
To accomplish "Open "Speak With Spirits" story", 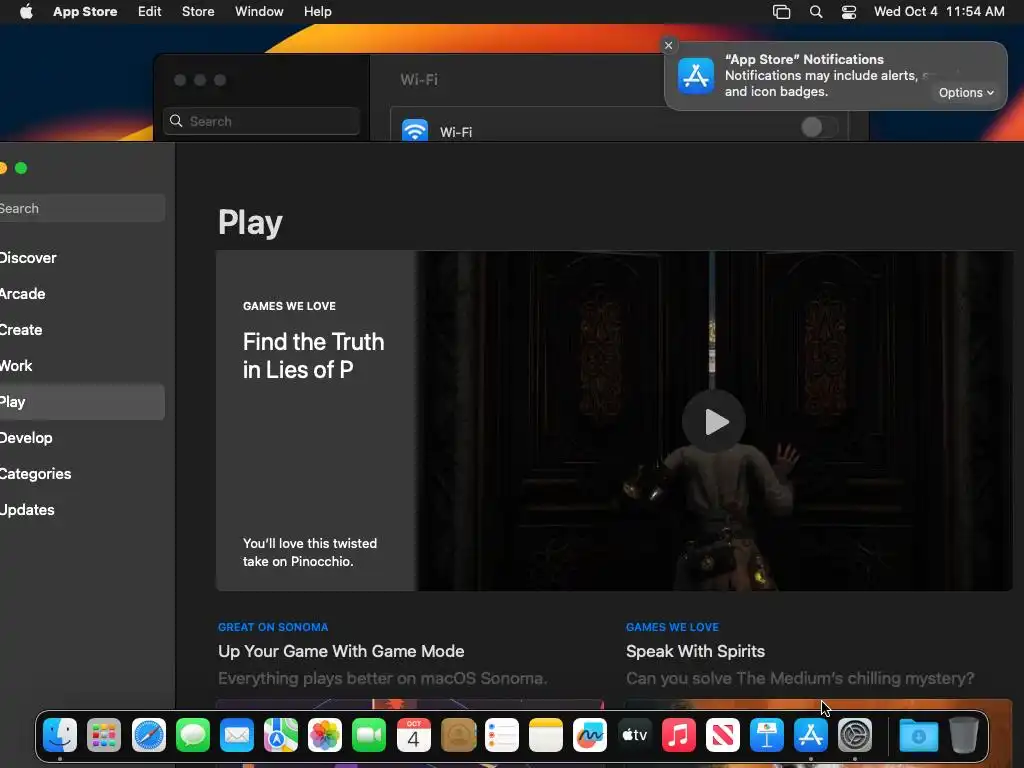I will [x=695, y=651].
